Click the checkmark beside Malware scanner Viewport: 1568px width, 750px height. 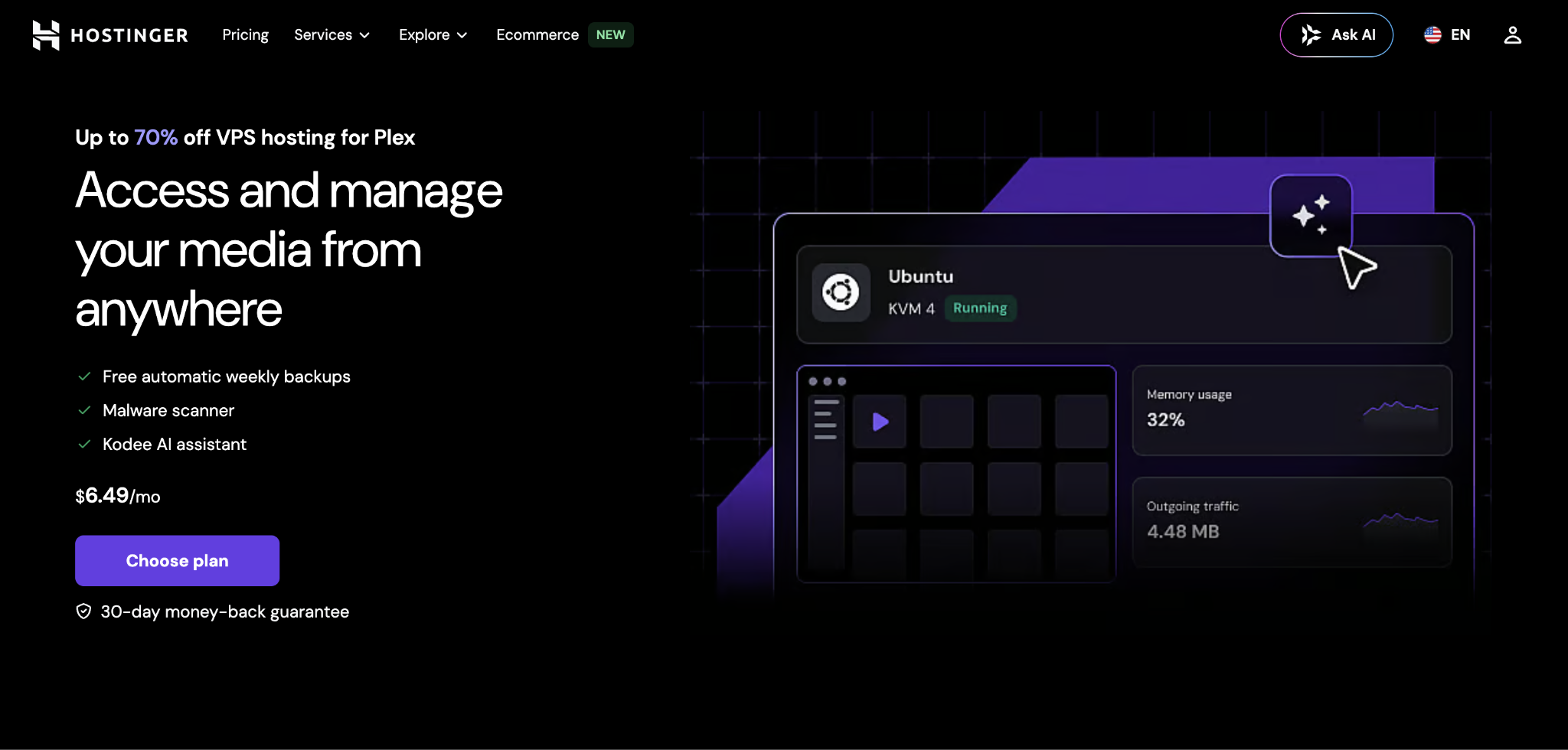coord(85,409)
